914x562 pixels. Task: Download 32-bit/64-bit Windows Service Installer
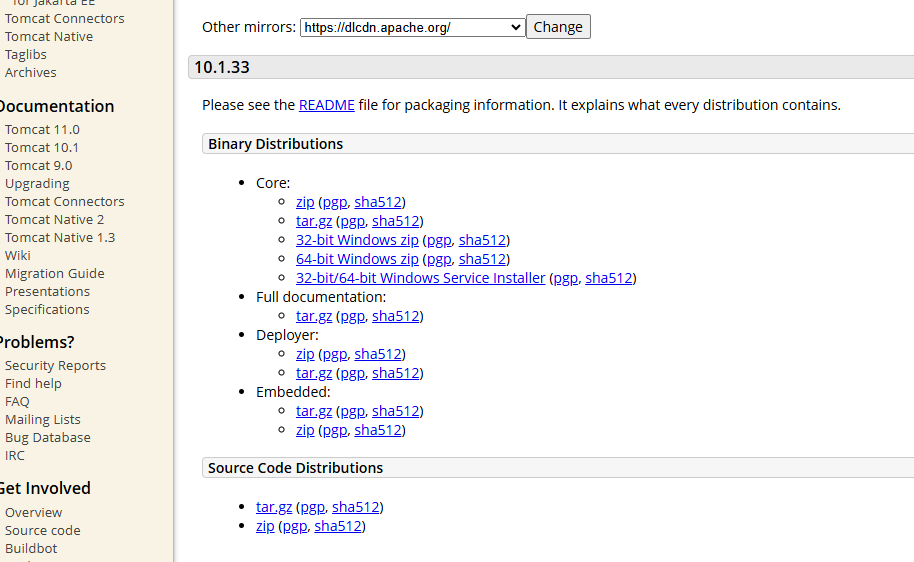pos(420,278)
